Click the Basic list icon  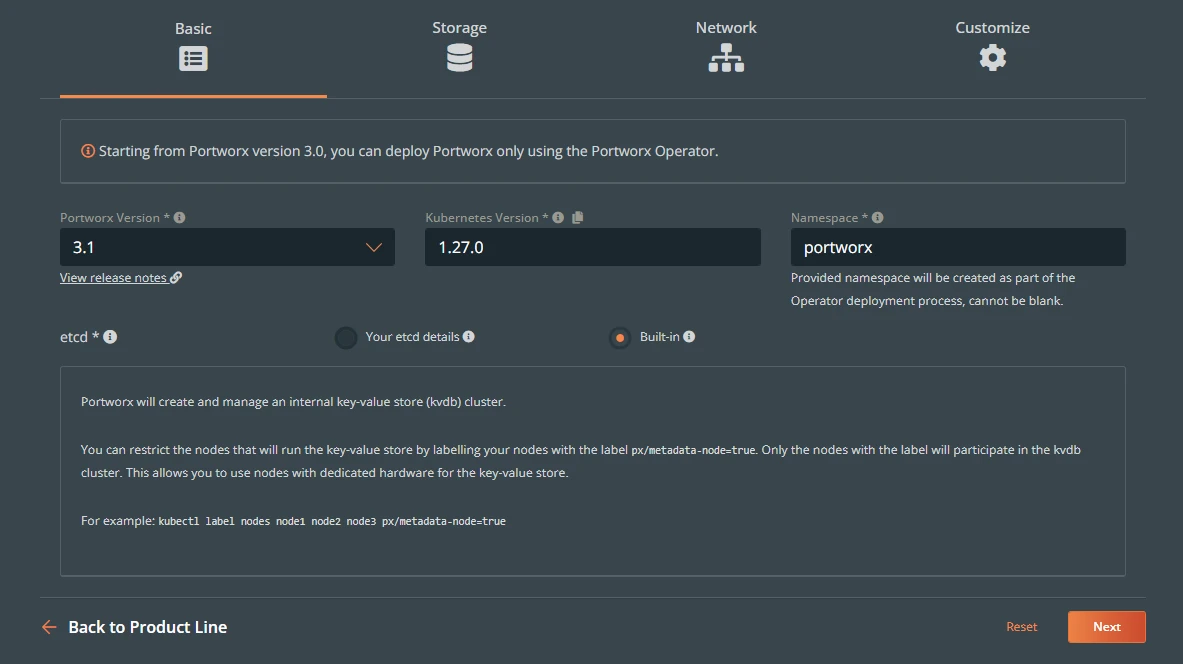point(193,58)
